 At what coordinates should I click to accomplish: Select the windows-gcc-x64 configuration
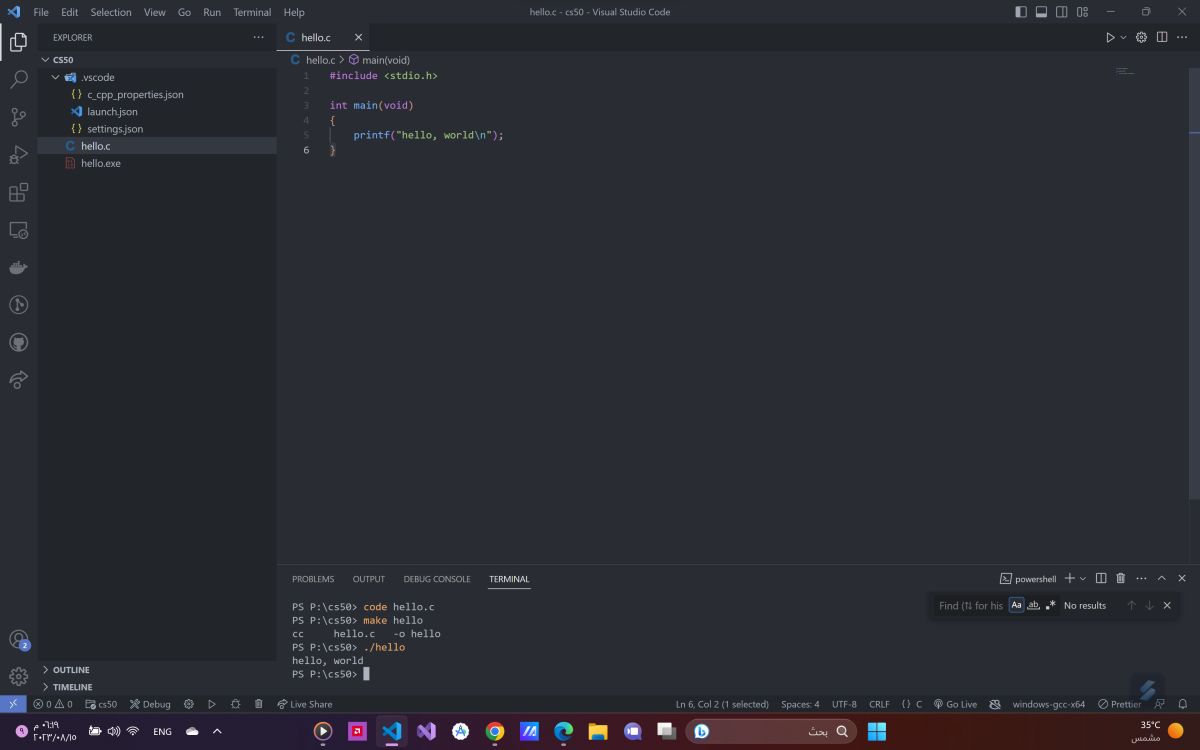point(1048,704)
